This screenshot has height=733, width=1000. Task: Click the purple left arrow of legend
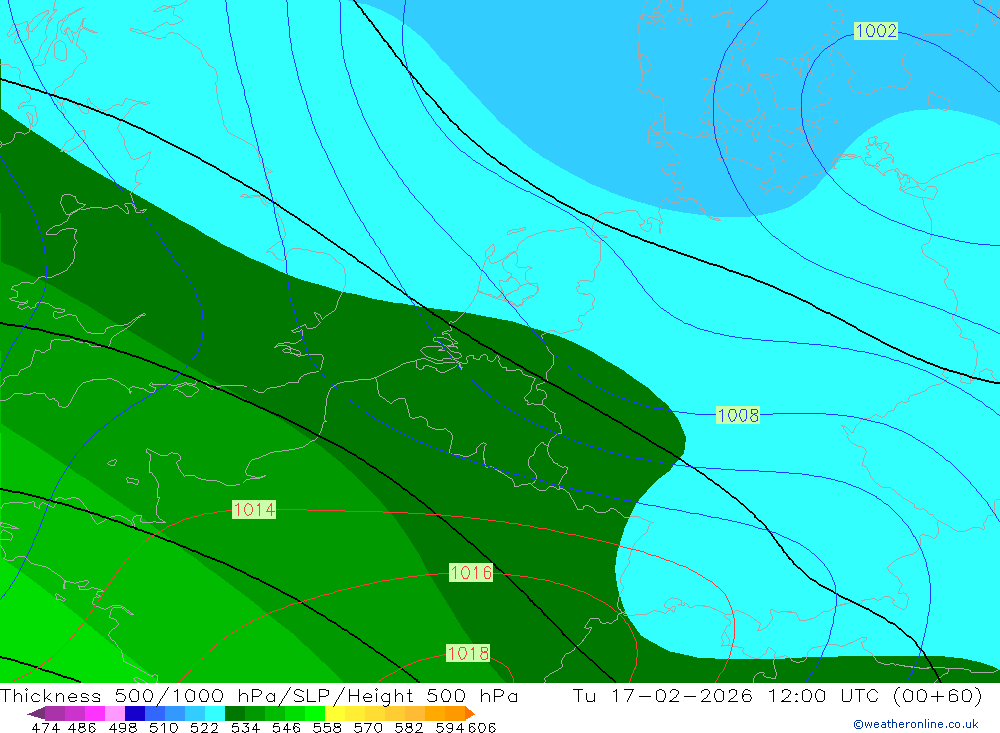[x=36, y=713]
